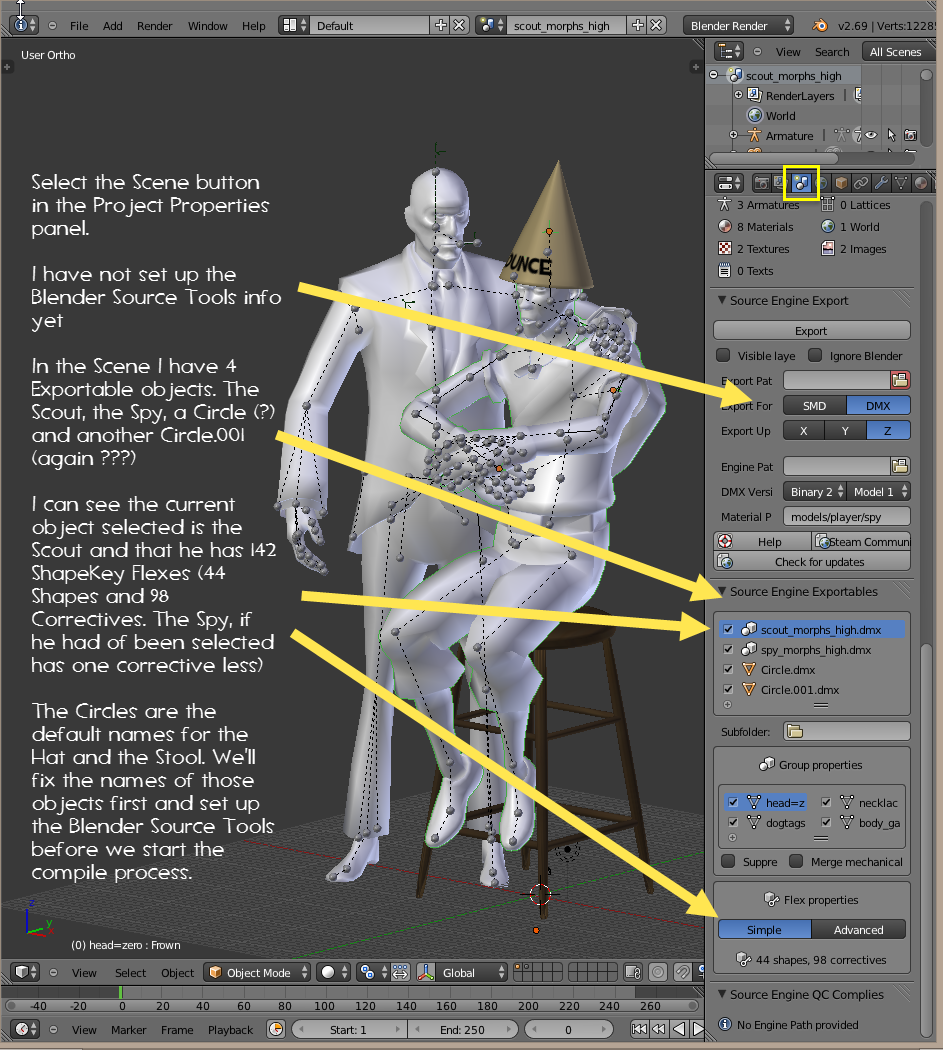Viewport: 943px width, 1050px height.
Task: Open the Object Data triangle tab
Action: [x=901, y=183]
